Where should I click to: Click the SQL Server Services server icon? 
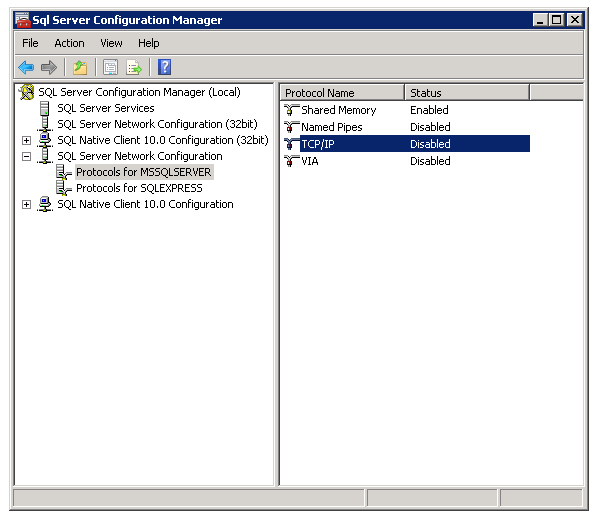coord(45,108)
